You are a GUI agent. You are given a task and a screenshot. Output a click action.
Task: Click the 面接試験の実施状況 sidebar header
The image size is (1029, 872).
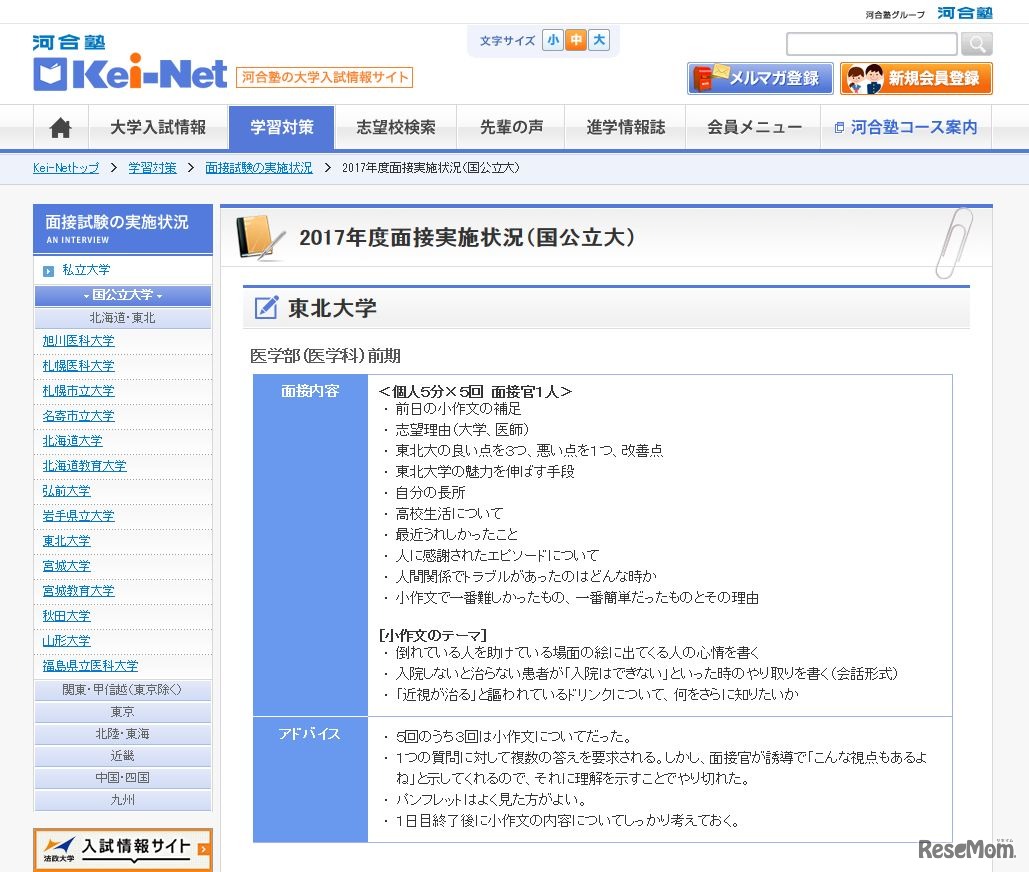(123, 229)
